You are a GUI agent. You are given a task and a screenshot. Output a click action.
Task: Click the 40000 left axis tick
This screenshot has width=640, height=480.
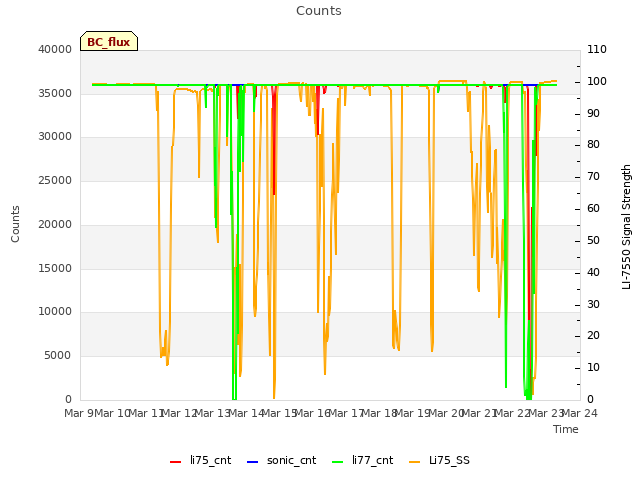point(55,49)
